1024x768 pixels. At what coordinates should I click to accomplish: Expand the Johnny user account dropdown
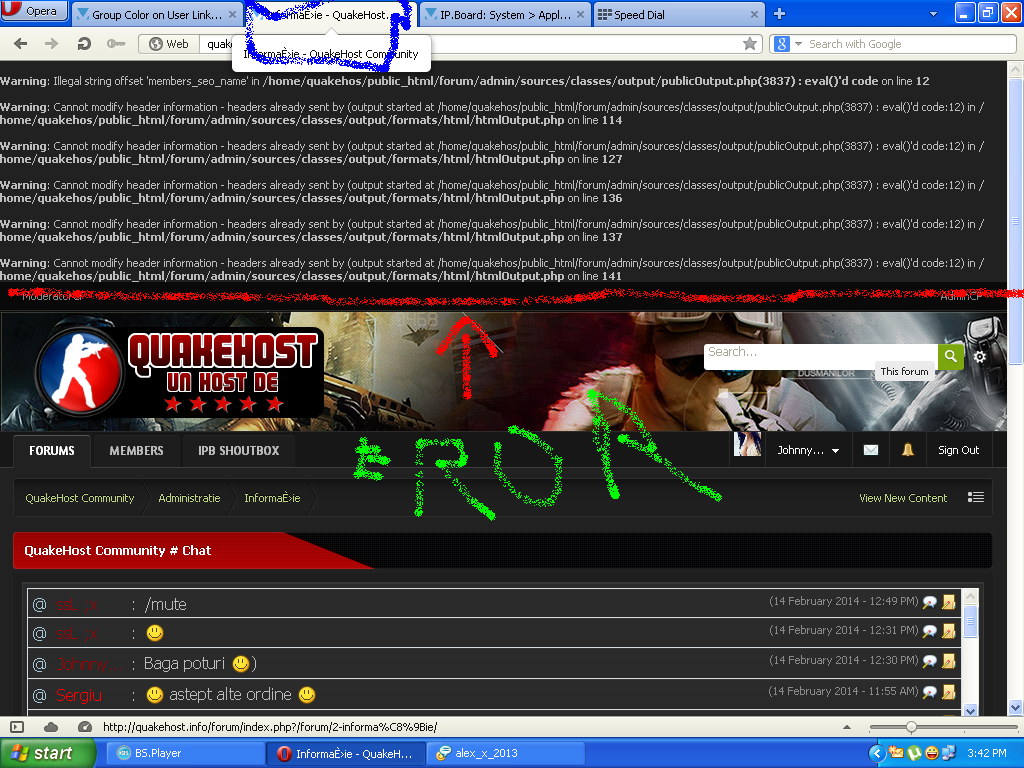coord(808,450)
